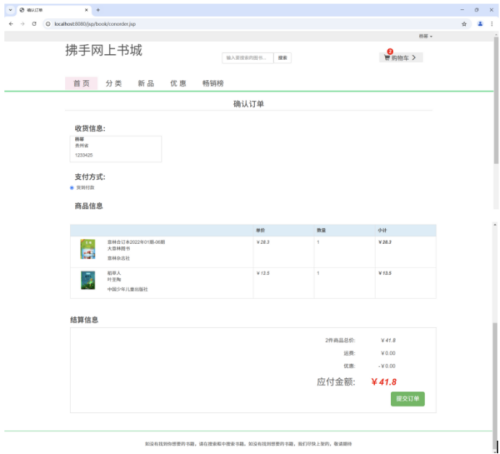Open a new browser tab
Screen dimensions: 500x454
pos(98,10)
